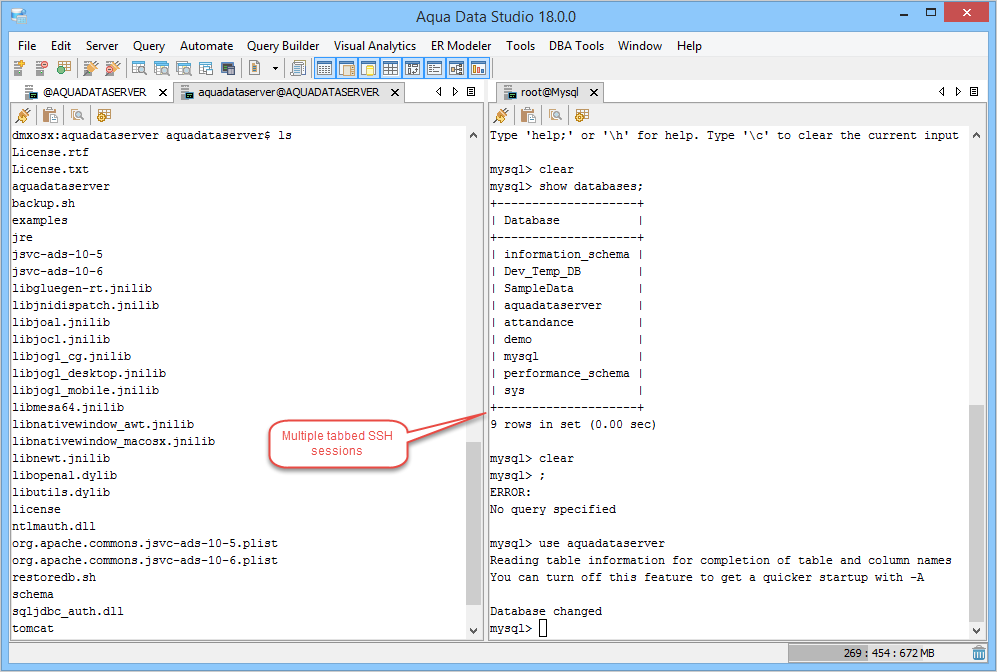
Task: Close the aquadataserver@AQUADATASERVER tab
Action: (395, 93)
